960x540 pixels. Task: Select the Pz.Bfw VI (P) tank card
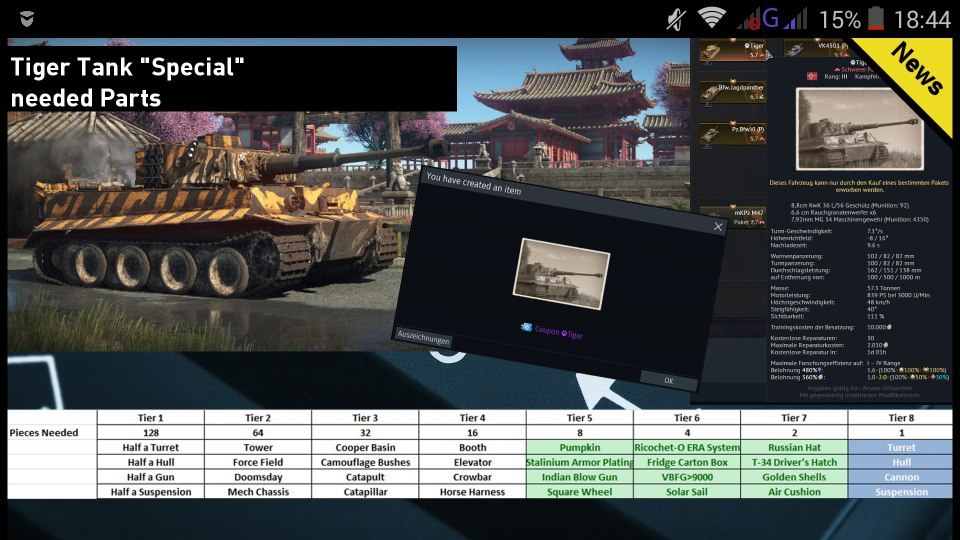point(733,133)
